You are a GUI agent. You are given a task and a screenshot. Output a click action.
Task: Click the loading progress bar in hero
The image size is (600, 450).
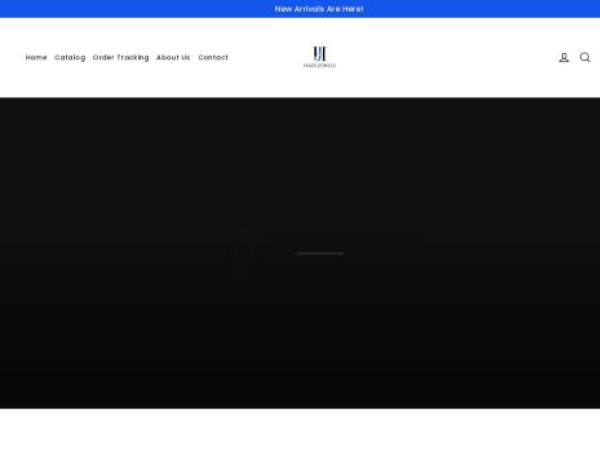click(319, 253)
